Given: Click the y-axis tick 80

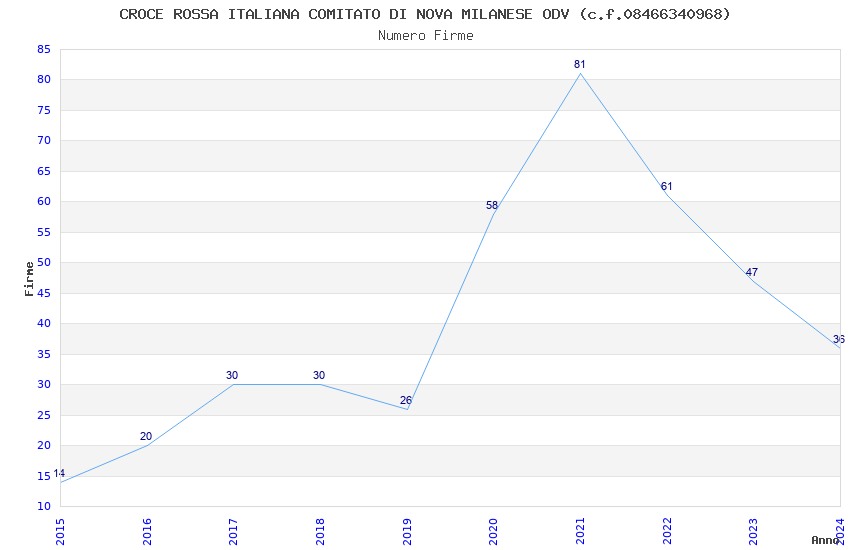Looking at the screenshot, I should point(44,80).
